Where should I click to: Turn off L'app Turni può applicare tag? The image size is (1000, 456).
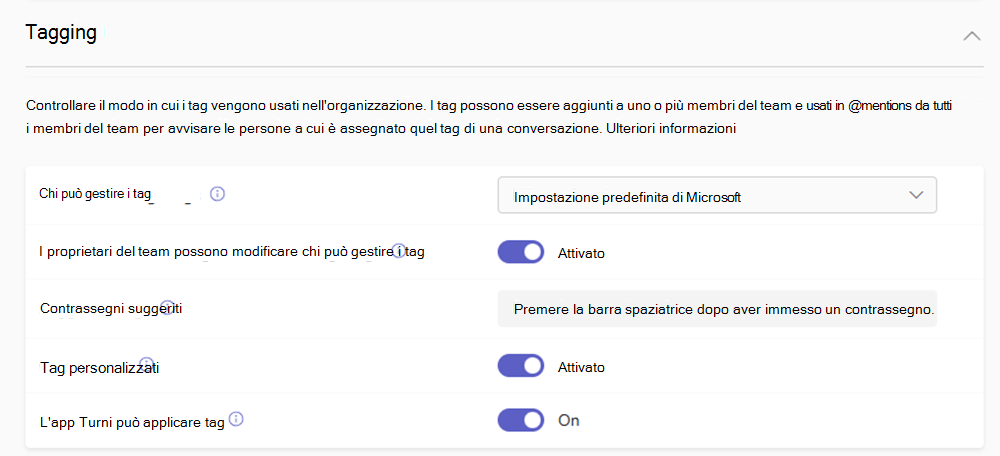point(520,420)
